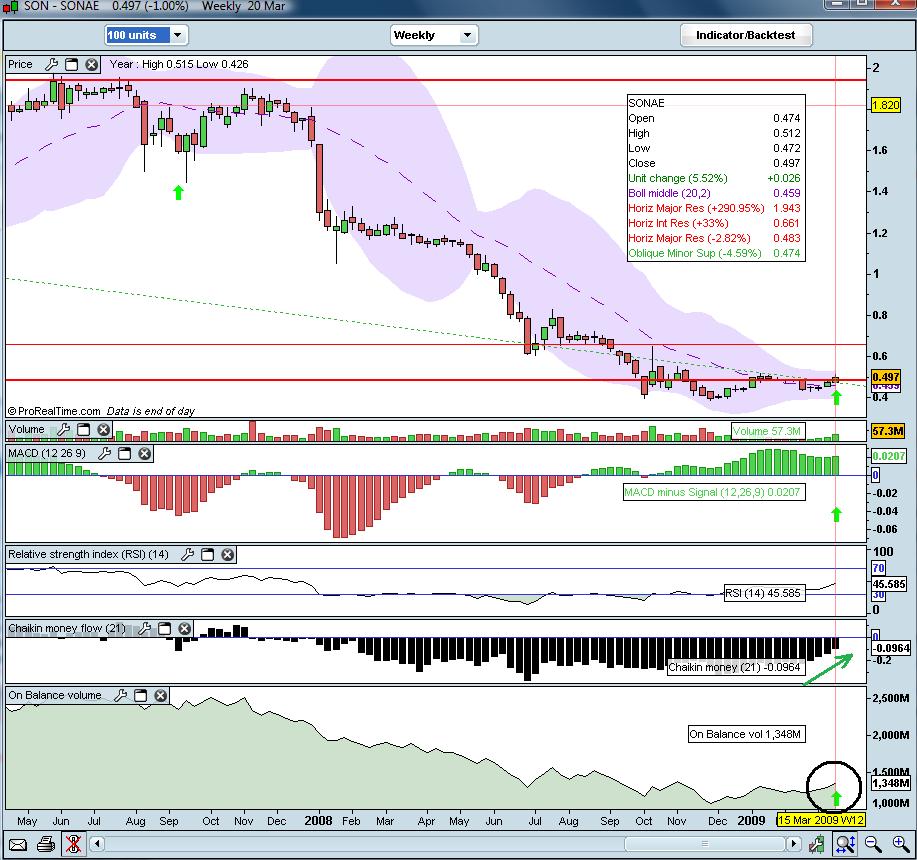Close the Chaikin money flow panel
This screenshot has width=917, height=860.
tap(184, 628)
